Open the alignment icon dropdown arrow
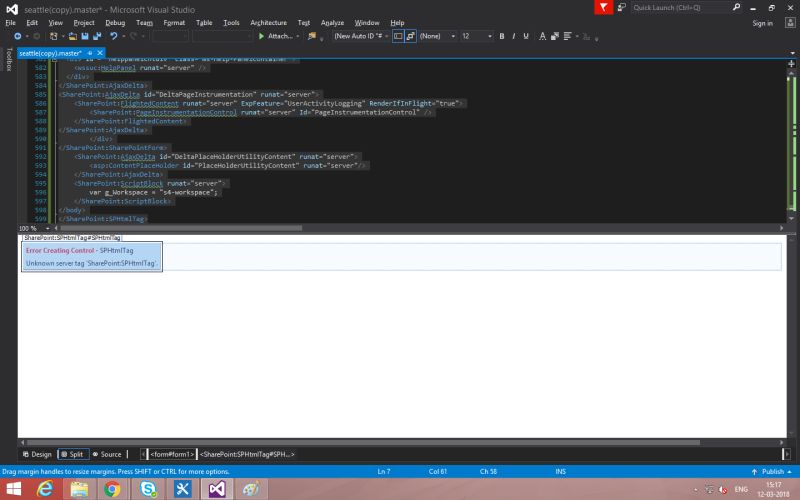Viewport: 800px width, 500px height. click(x=577, y=36)
